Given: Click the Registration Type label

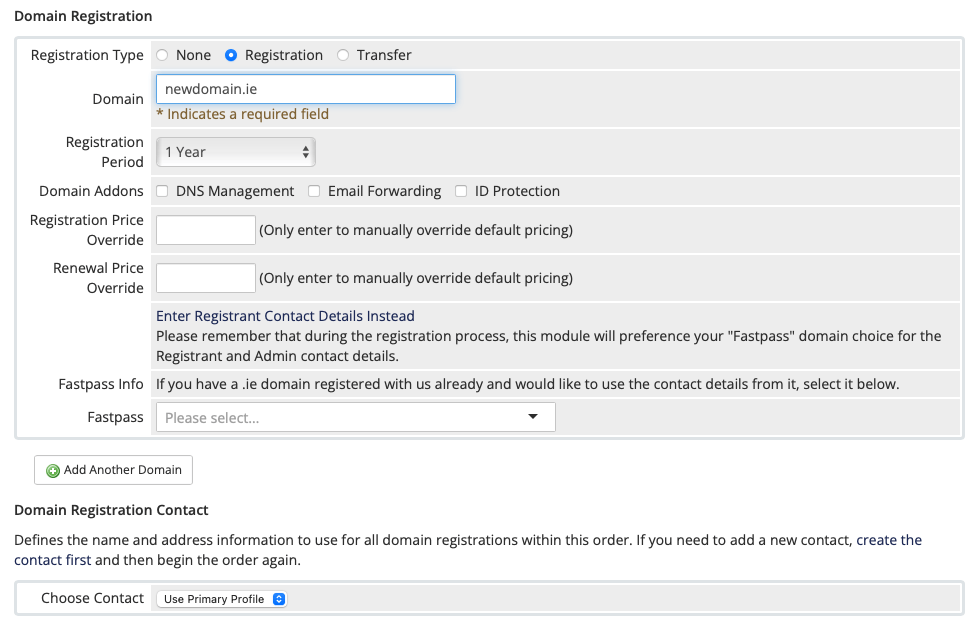Looking at the screenshot, I should pyautogui.click(x=87, y=55).
